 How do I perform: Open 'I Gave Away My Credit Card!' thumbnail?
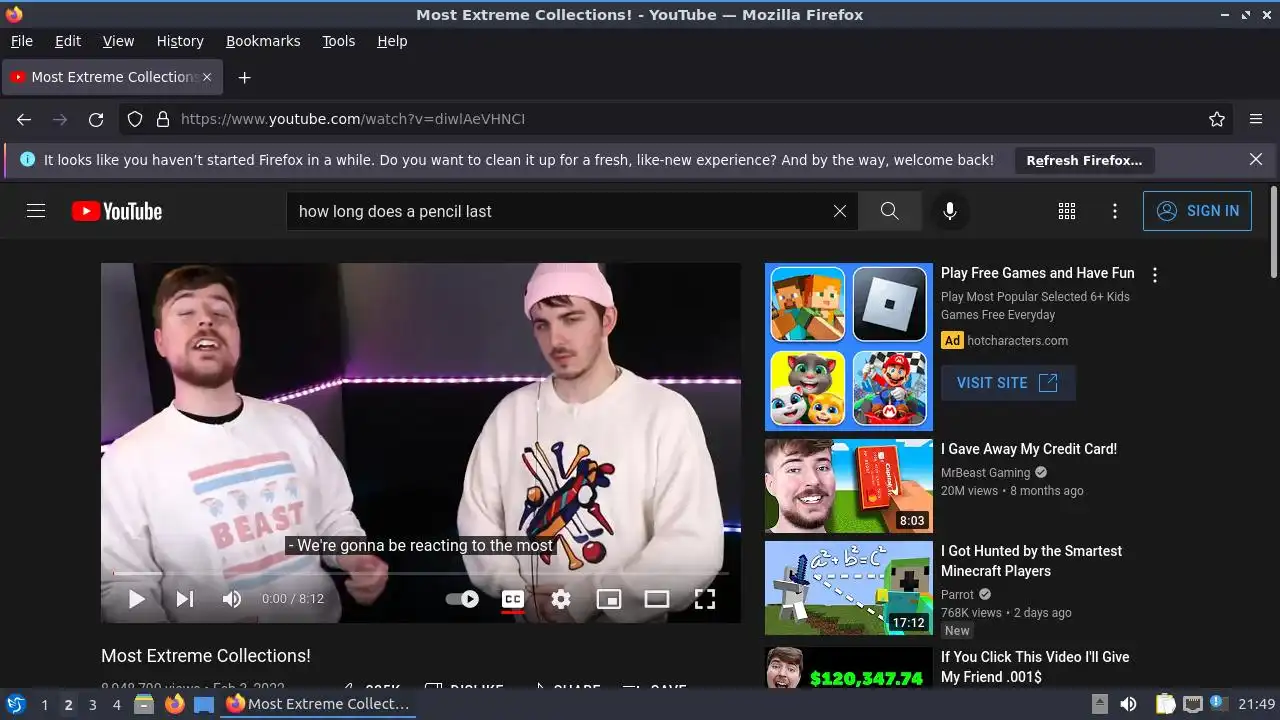849,486
